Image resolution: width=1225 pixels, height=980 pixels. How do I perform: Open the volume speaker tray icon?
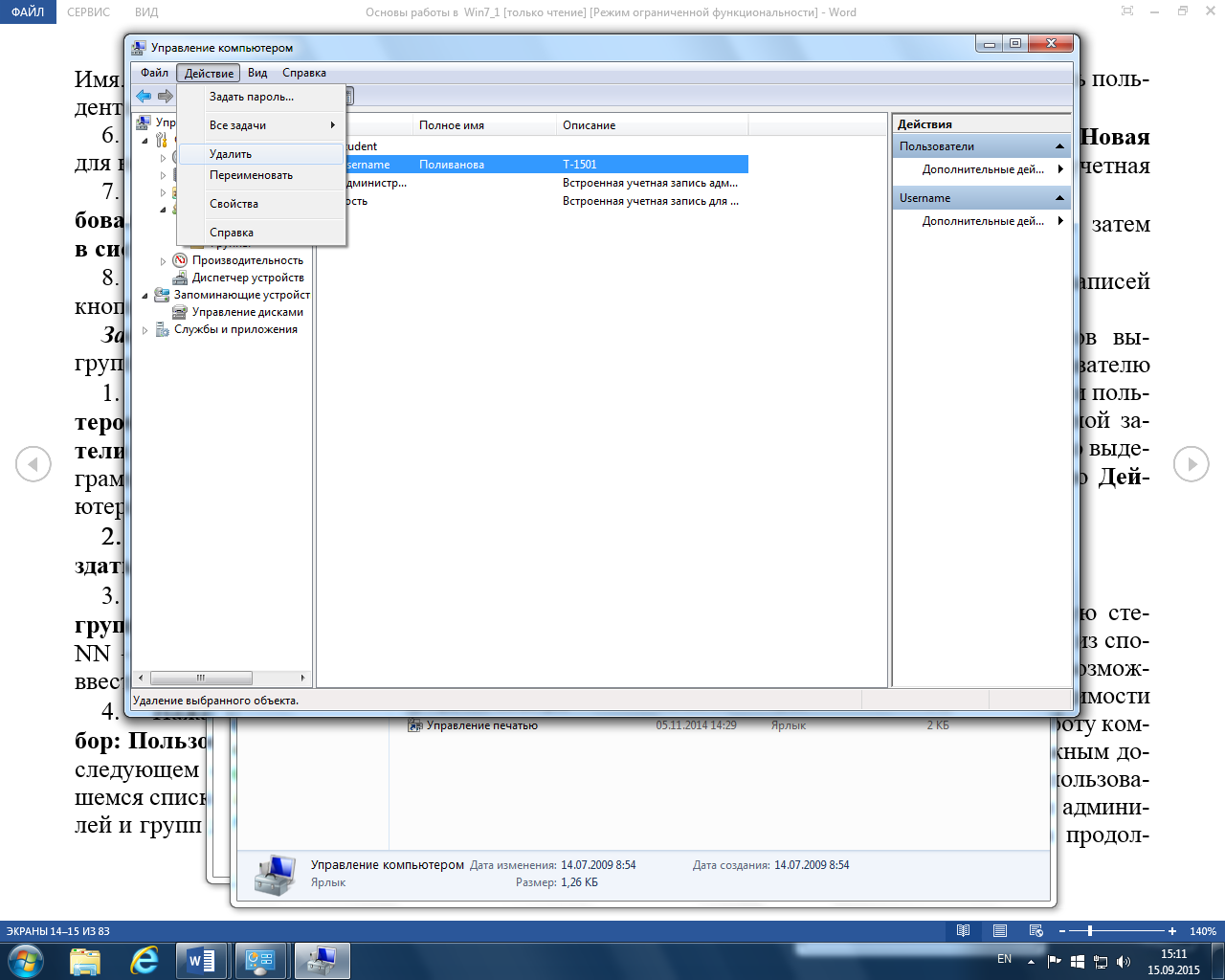coord(1124,961)
